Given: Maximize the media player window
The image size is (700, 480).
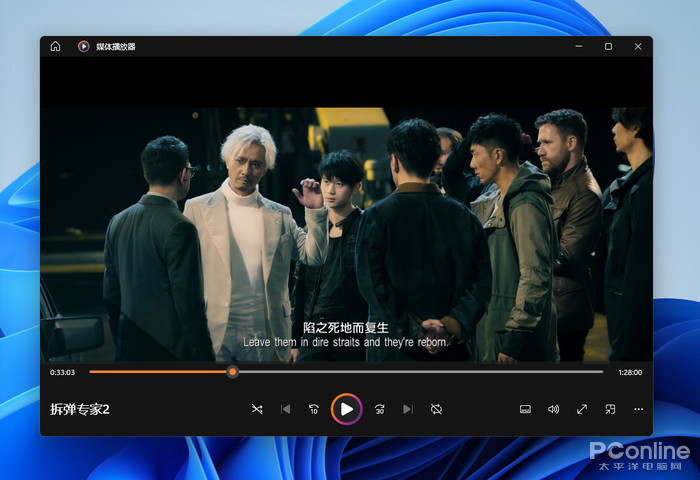Looking at the screenshot, I should [608, 46].
